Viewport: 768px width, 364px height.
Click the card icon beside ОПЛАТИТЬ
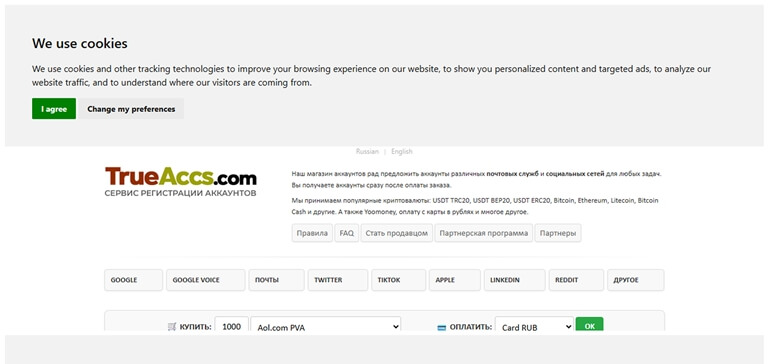[x=442, y=327]
